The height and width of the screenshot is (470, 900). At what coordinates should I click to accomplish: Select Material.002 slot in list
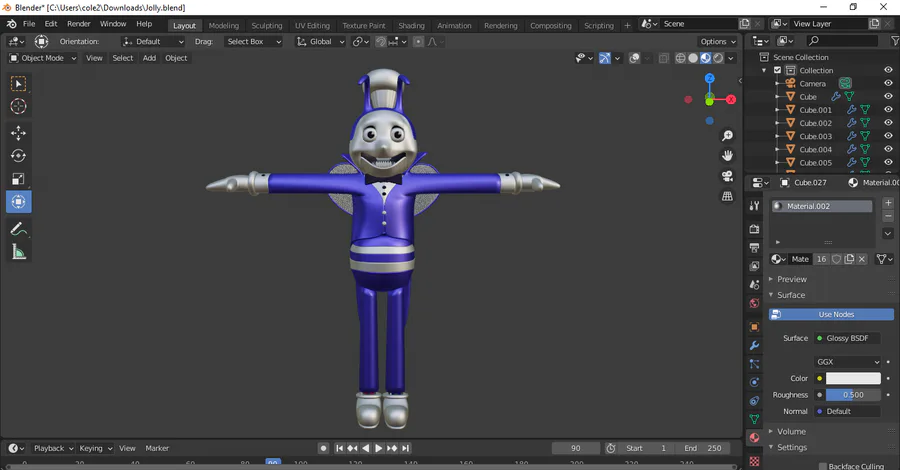(821, 206)
